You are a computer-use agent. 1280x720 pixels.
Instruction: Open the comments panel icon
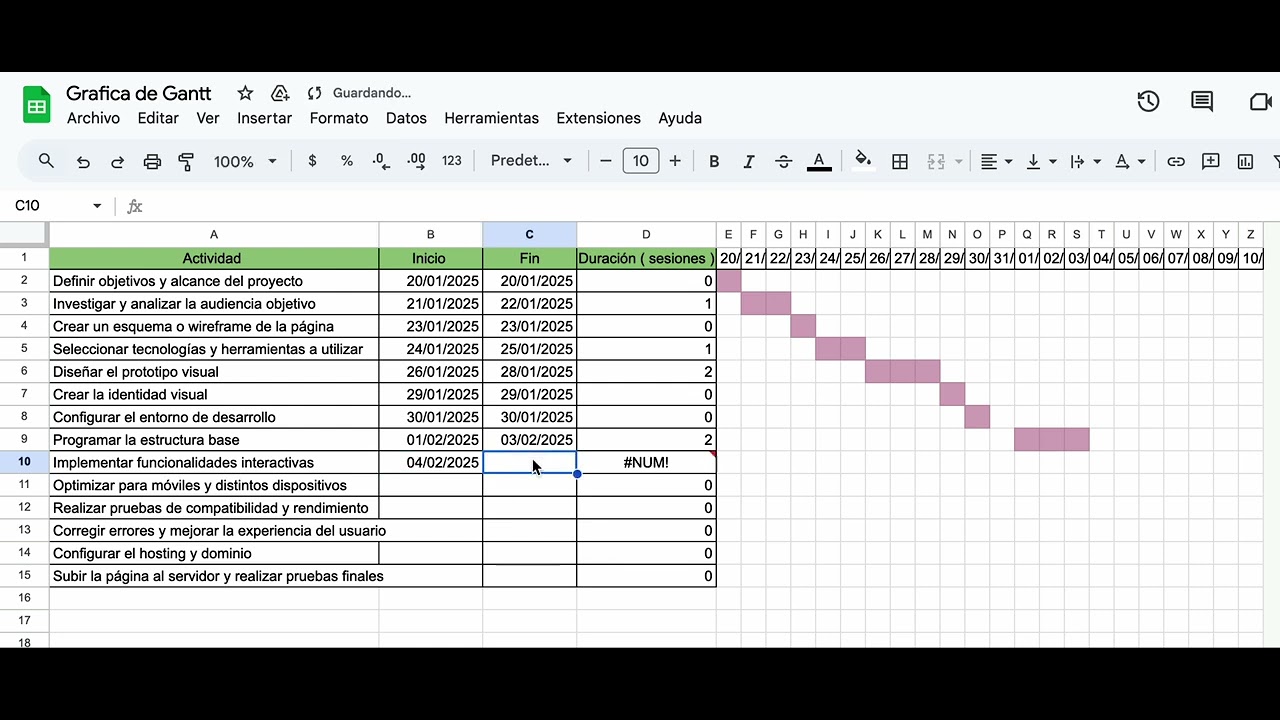pos(1202,101)
